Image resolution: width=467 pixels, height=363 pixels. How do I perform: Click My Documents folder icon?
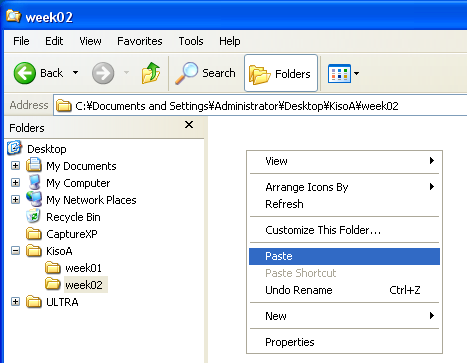point(34,165)
